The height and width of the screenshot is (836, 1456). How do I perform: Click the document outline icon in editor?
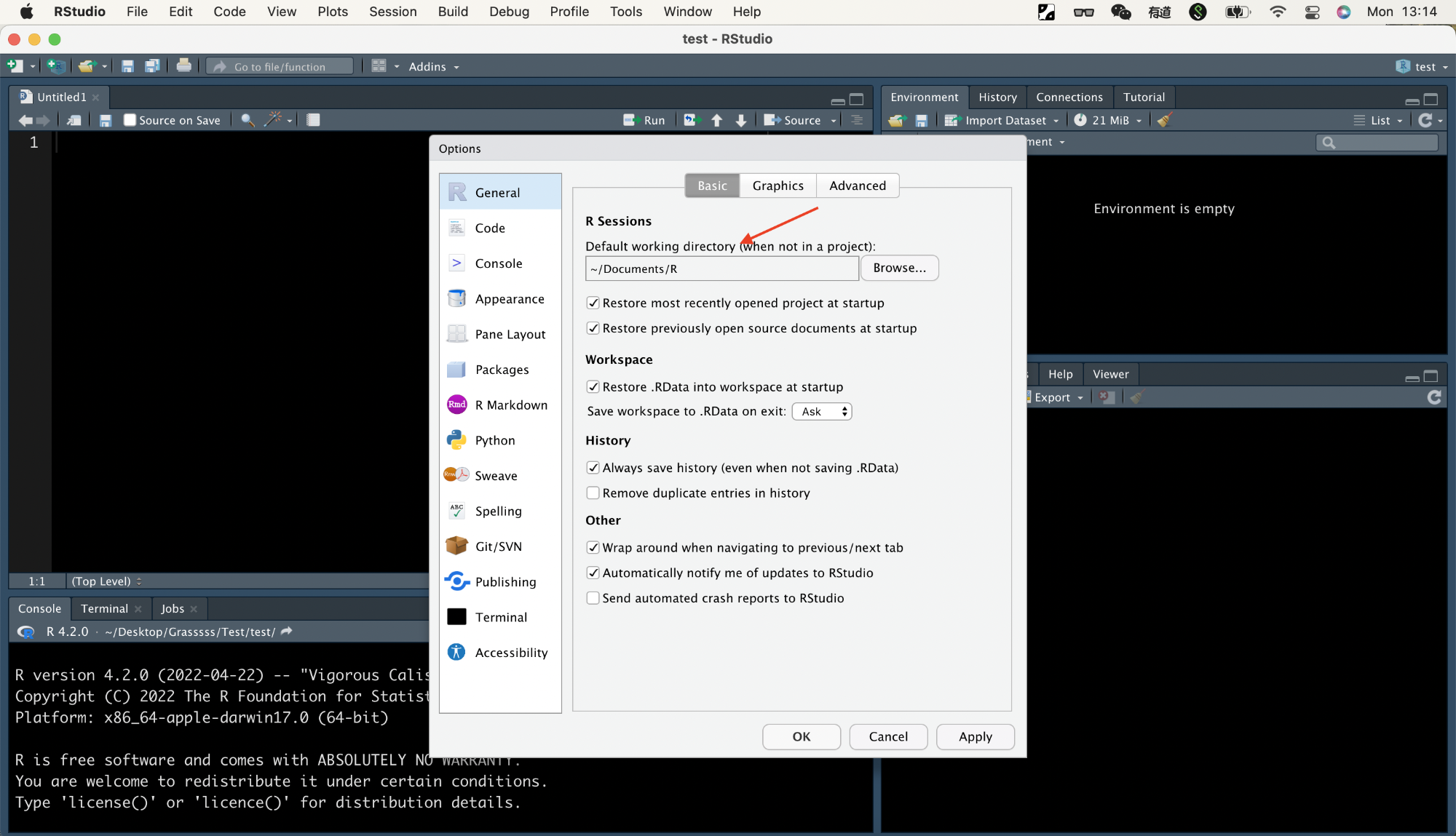(x=858, y=120)
